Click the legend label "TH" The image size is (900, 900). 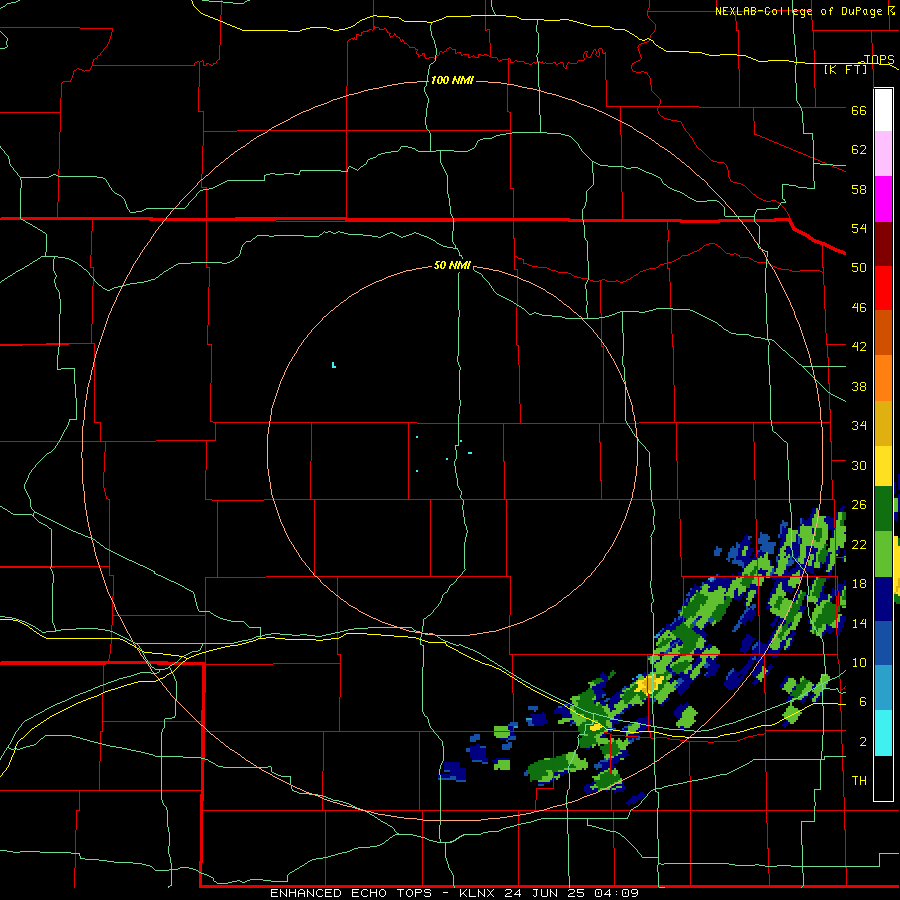(859, 781)
